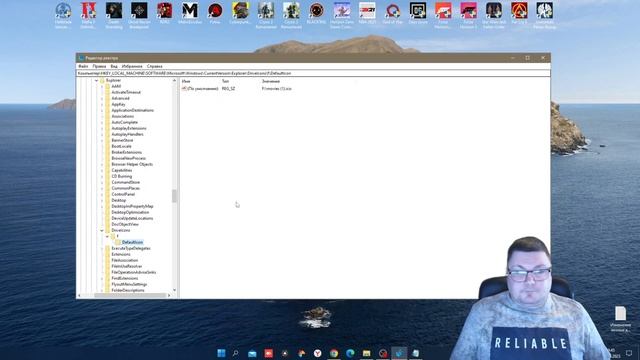The width and height of the screenshot is (640, 360).
Task: Open the Windows Start menu
Action: click(x=221, y=353)
